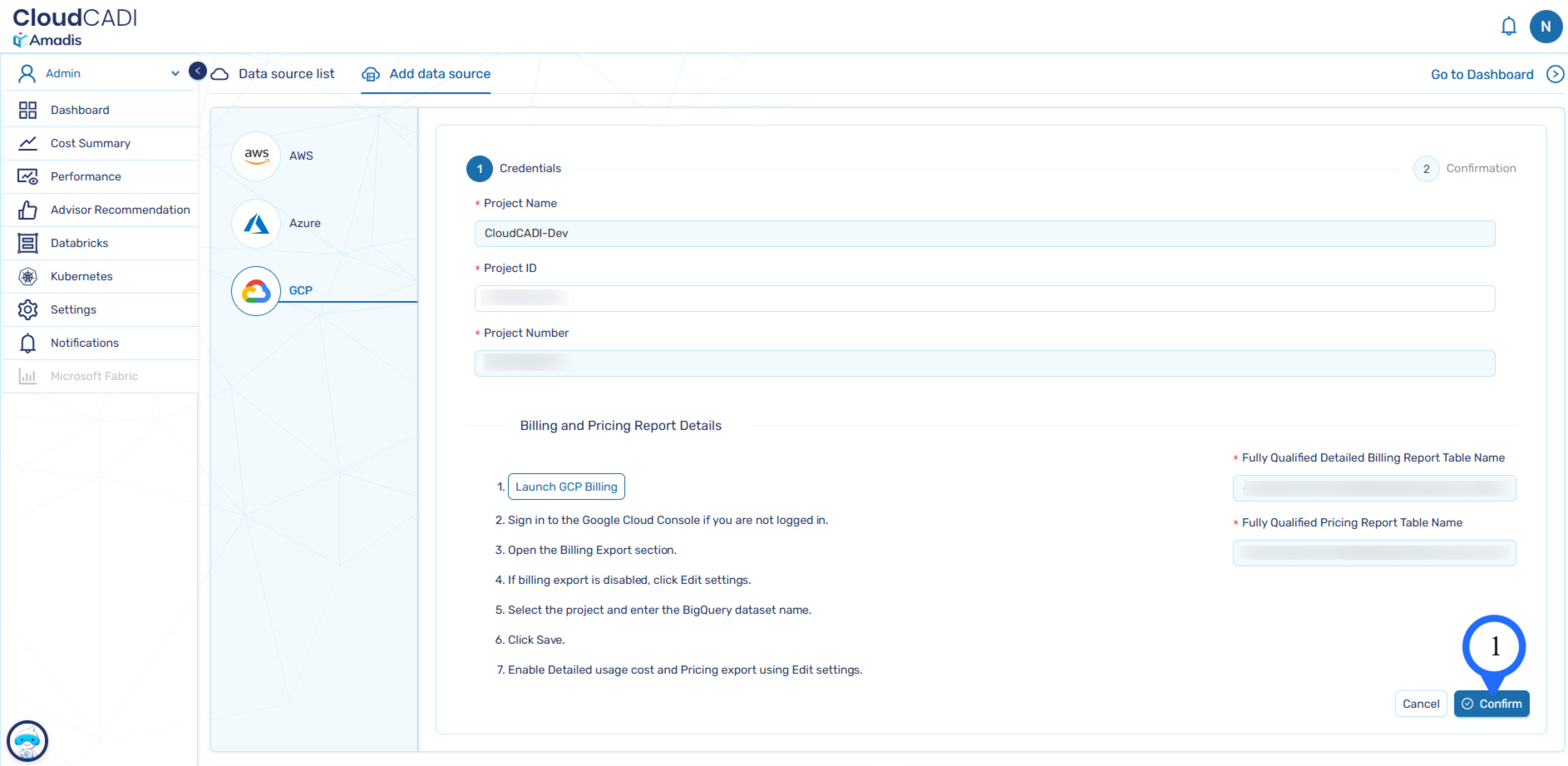Image resolution: width=1568 pixels, height=766 pixels.
Task: Collapse the sidebar with arrow button
Action: (198, 72)
